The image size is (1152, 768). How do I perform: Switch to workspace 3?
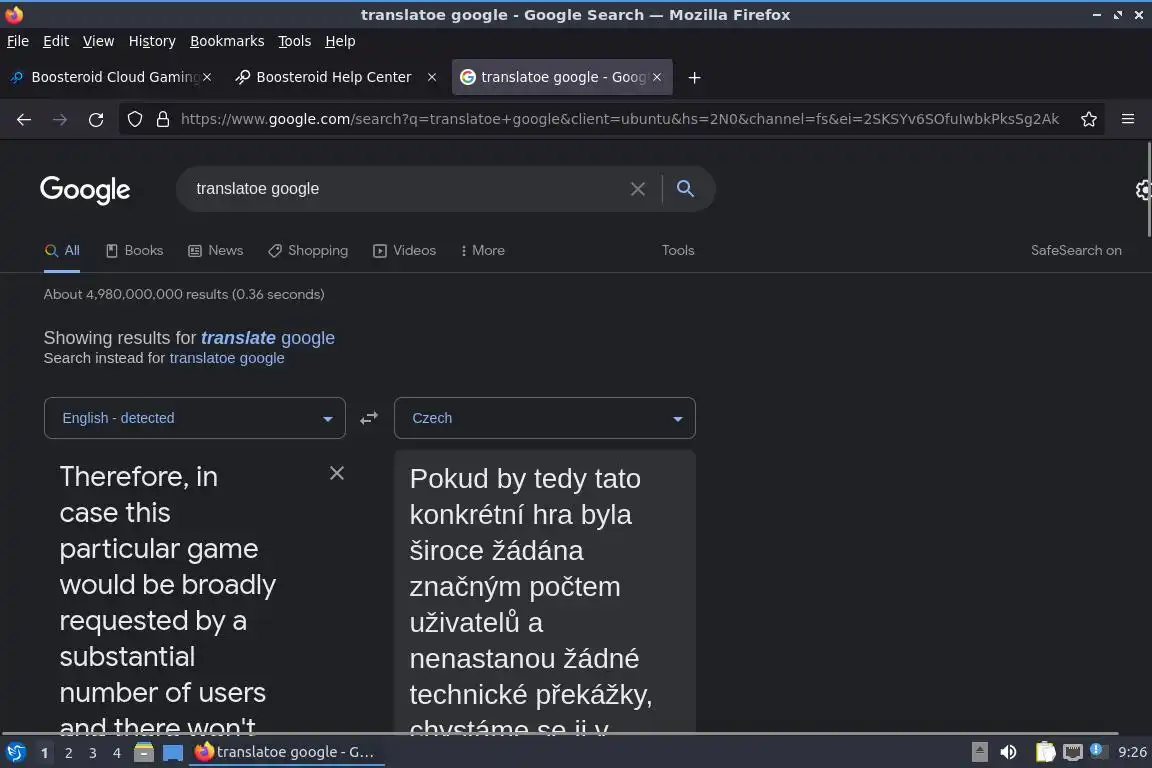[93, 753]
